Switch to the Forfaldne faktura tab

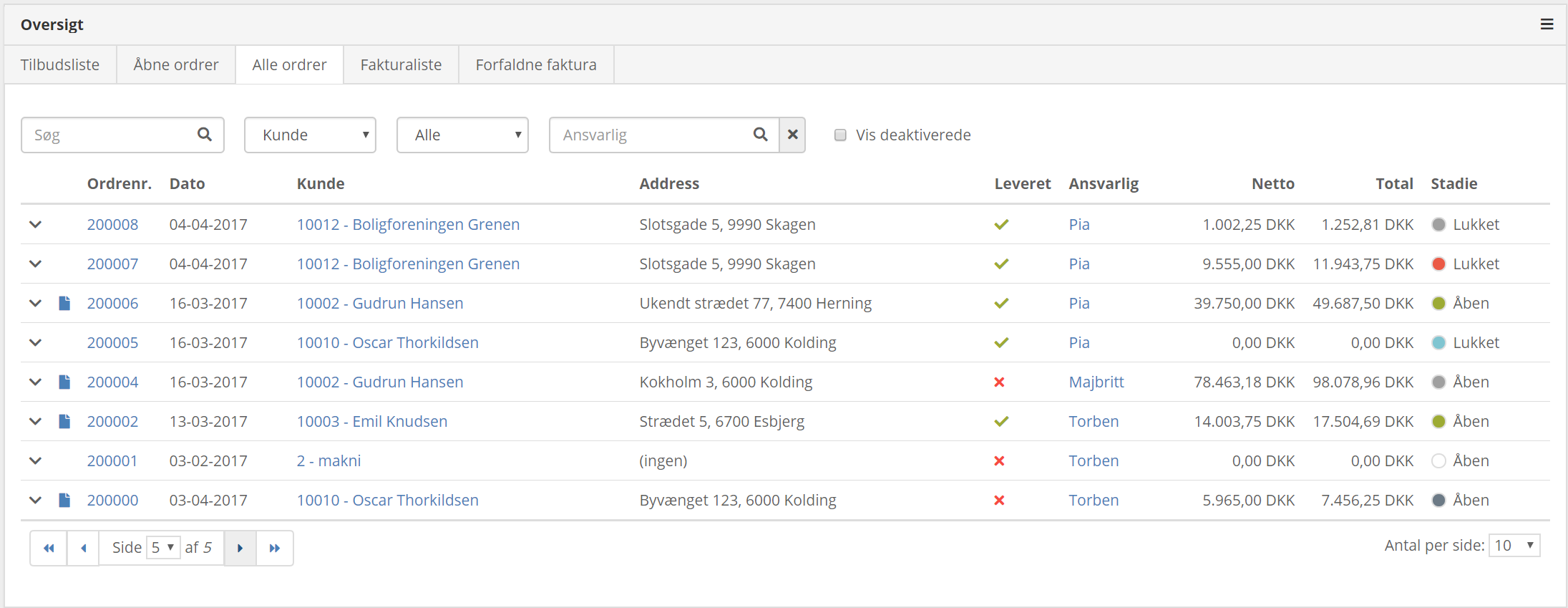pos(535,64)
